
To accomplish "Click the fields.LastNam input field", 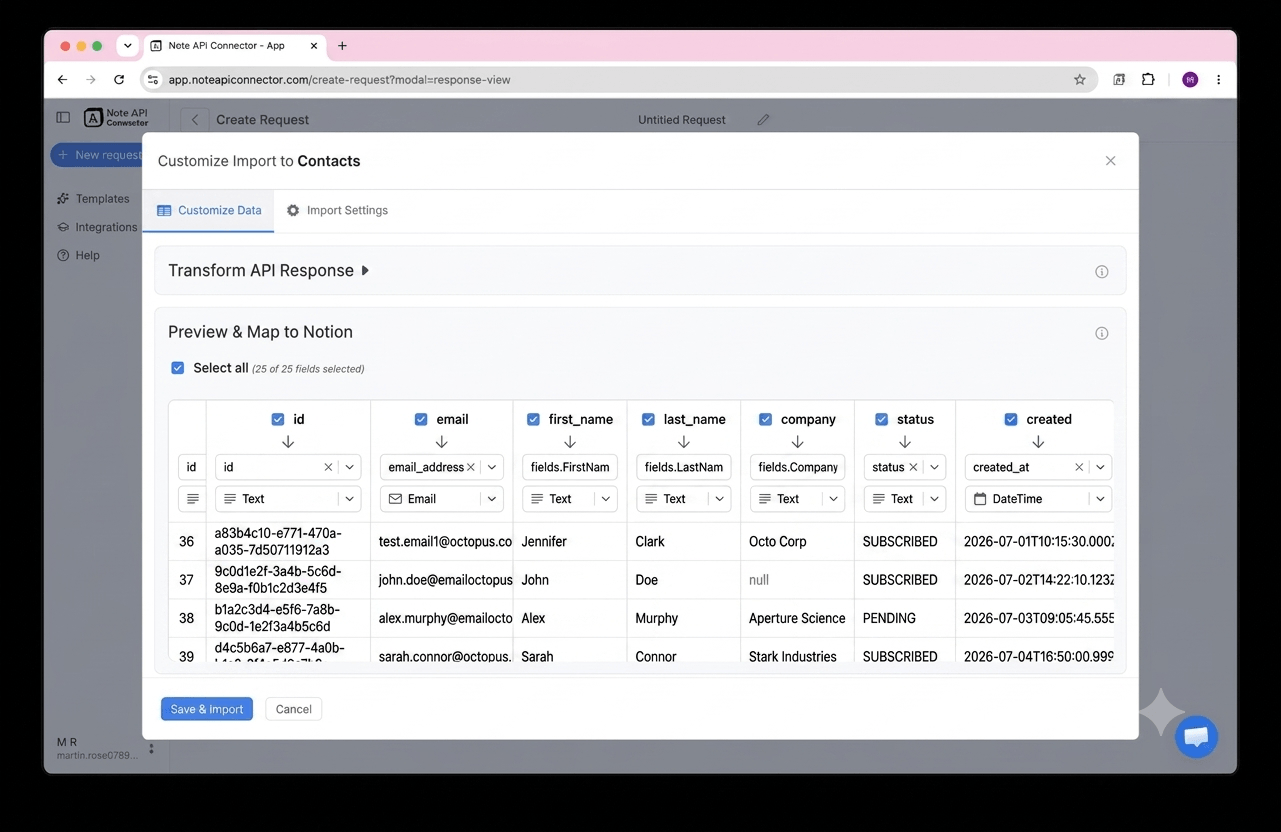I will [684, 467].
